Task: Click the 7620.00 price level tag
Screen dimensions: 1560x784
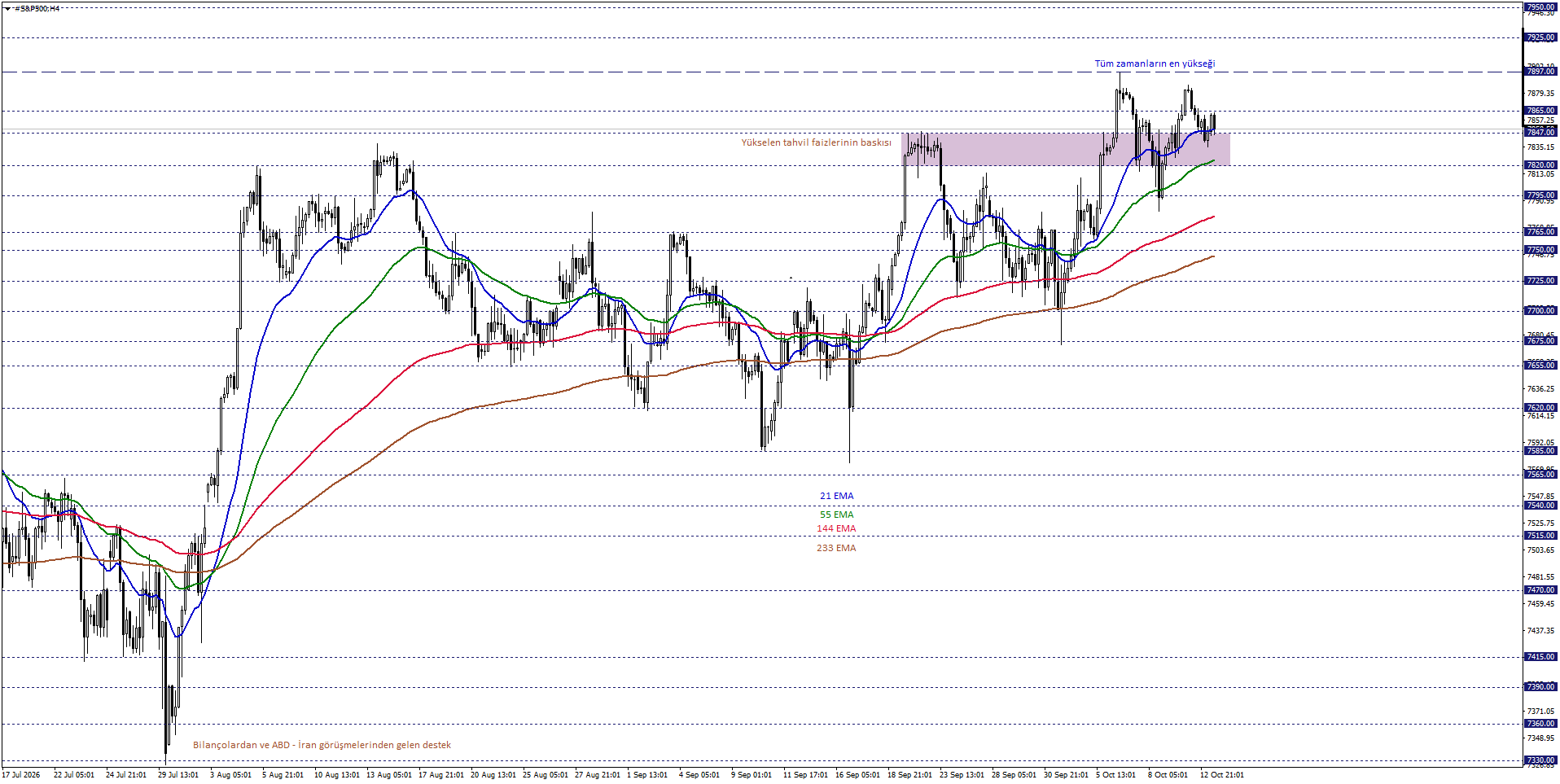Action: pyautogui.click(x=1540, y=408)
